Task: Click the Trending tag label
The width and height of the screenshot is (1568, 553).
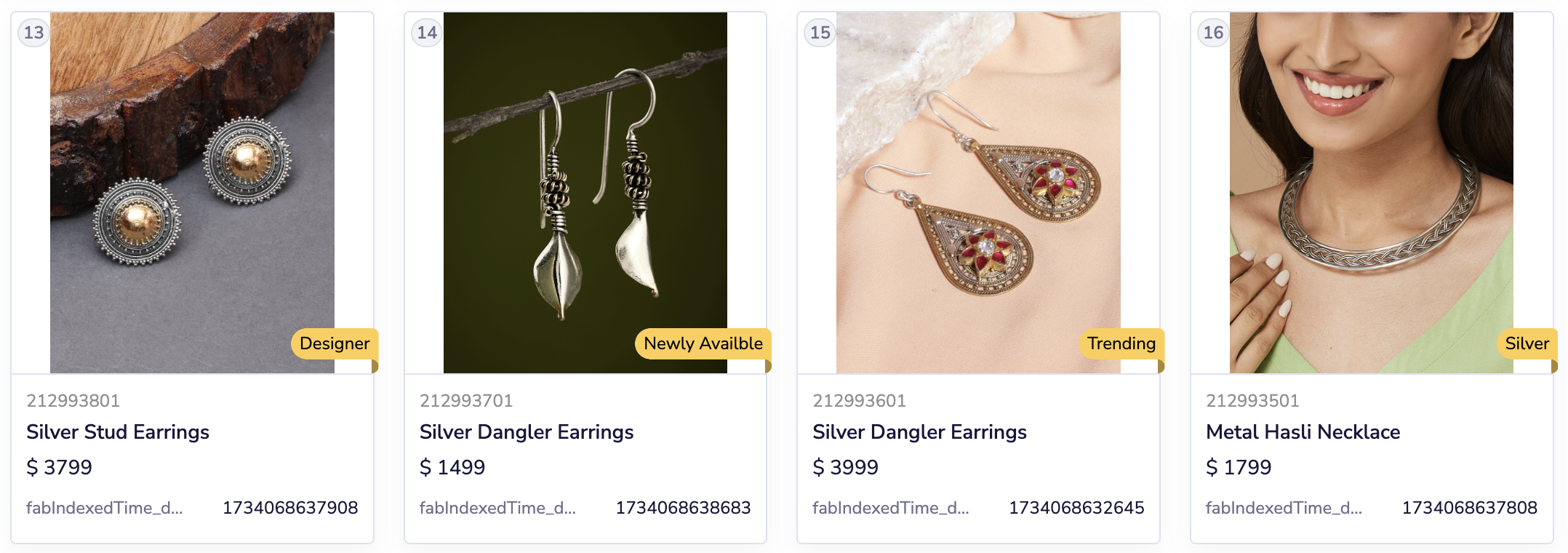Action: (x=1121, y=343)
